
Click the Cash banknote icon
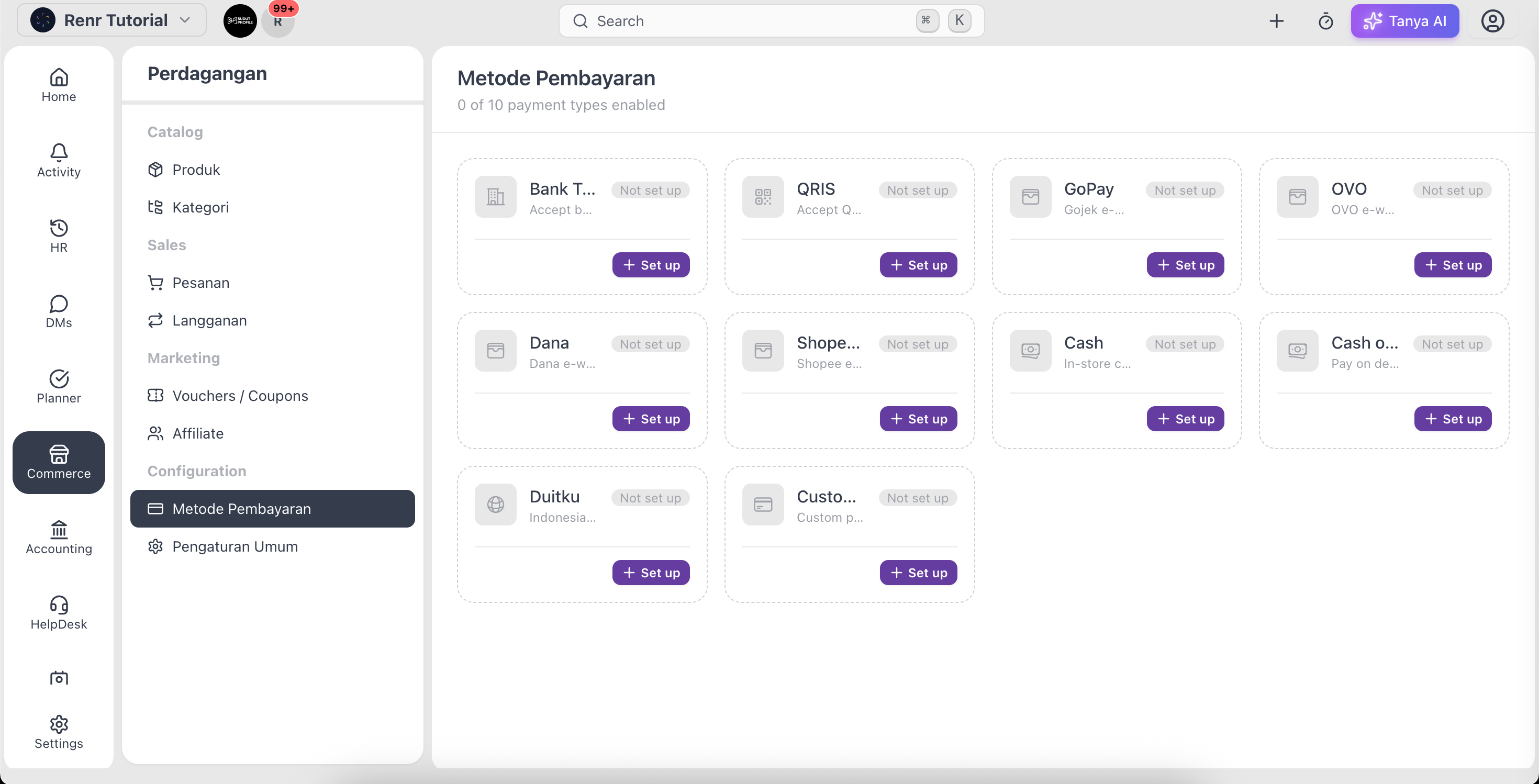click(x=1030, y=351)
